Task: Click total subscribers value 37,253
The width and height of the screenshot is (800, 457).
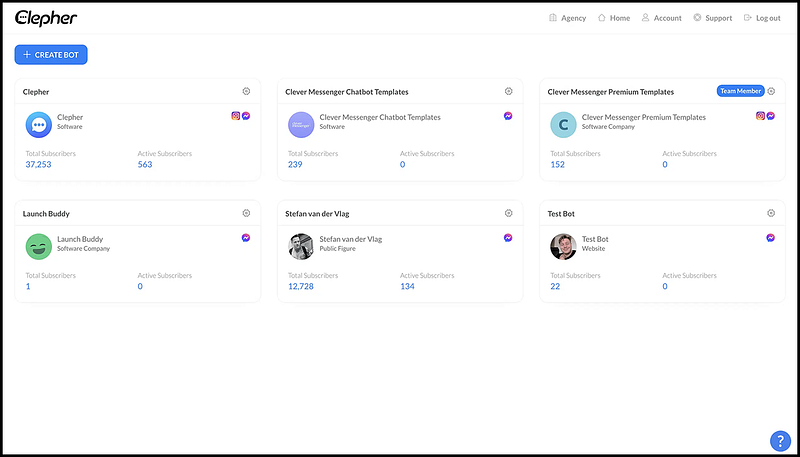Action: point(38,164)
